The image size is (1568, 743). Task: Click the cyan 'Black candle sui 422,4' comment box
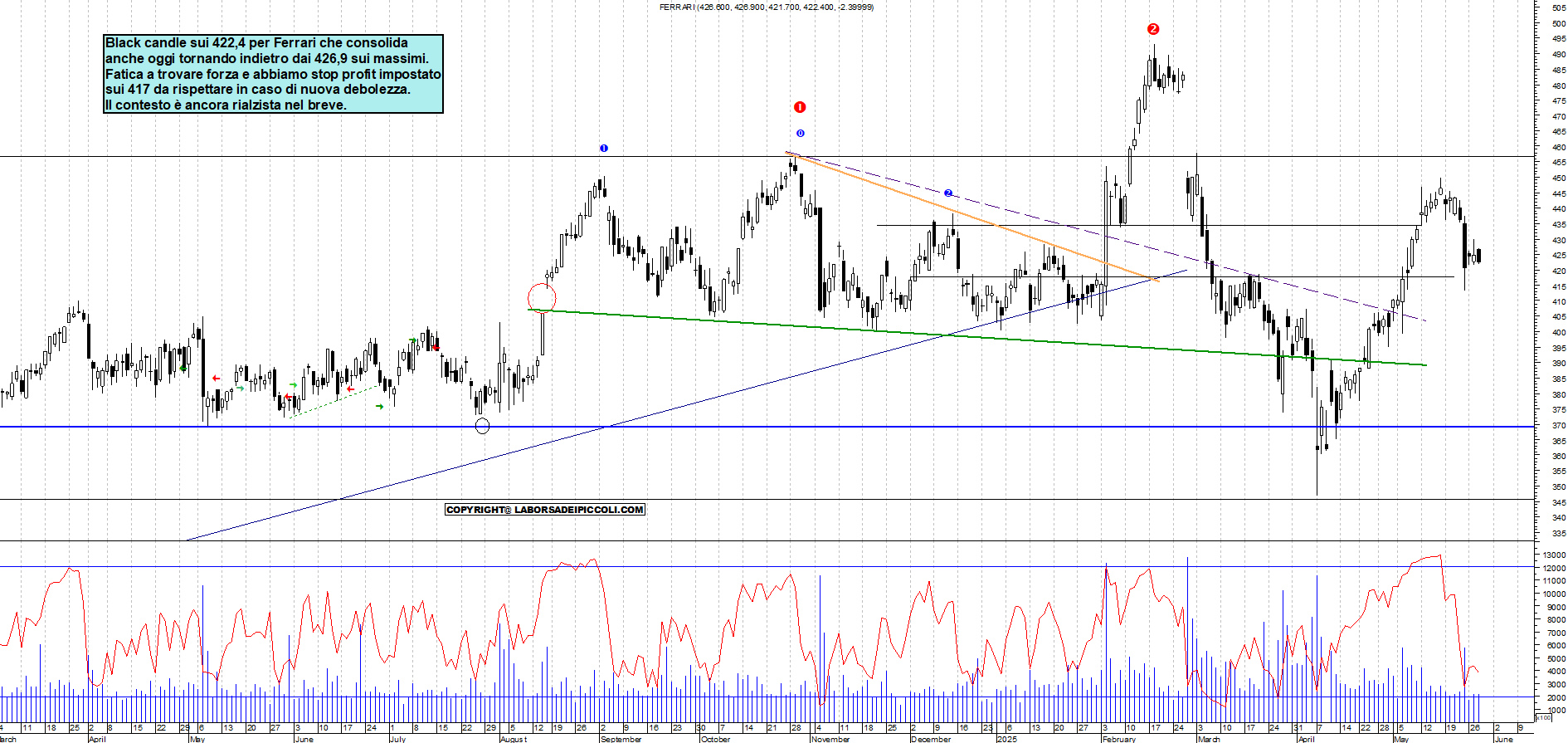(x=273, y=74)
